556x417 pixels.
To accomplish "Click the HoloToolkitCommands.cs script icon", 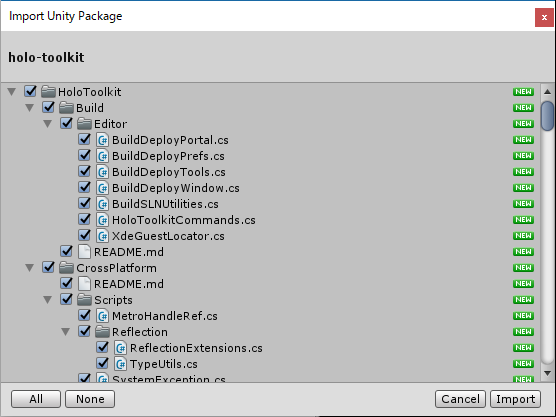I will click(x=102, y=220).
